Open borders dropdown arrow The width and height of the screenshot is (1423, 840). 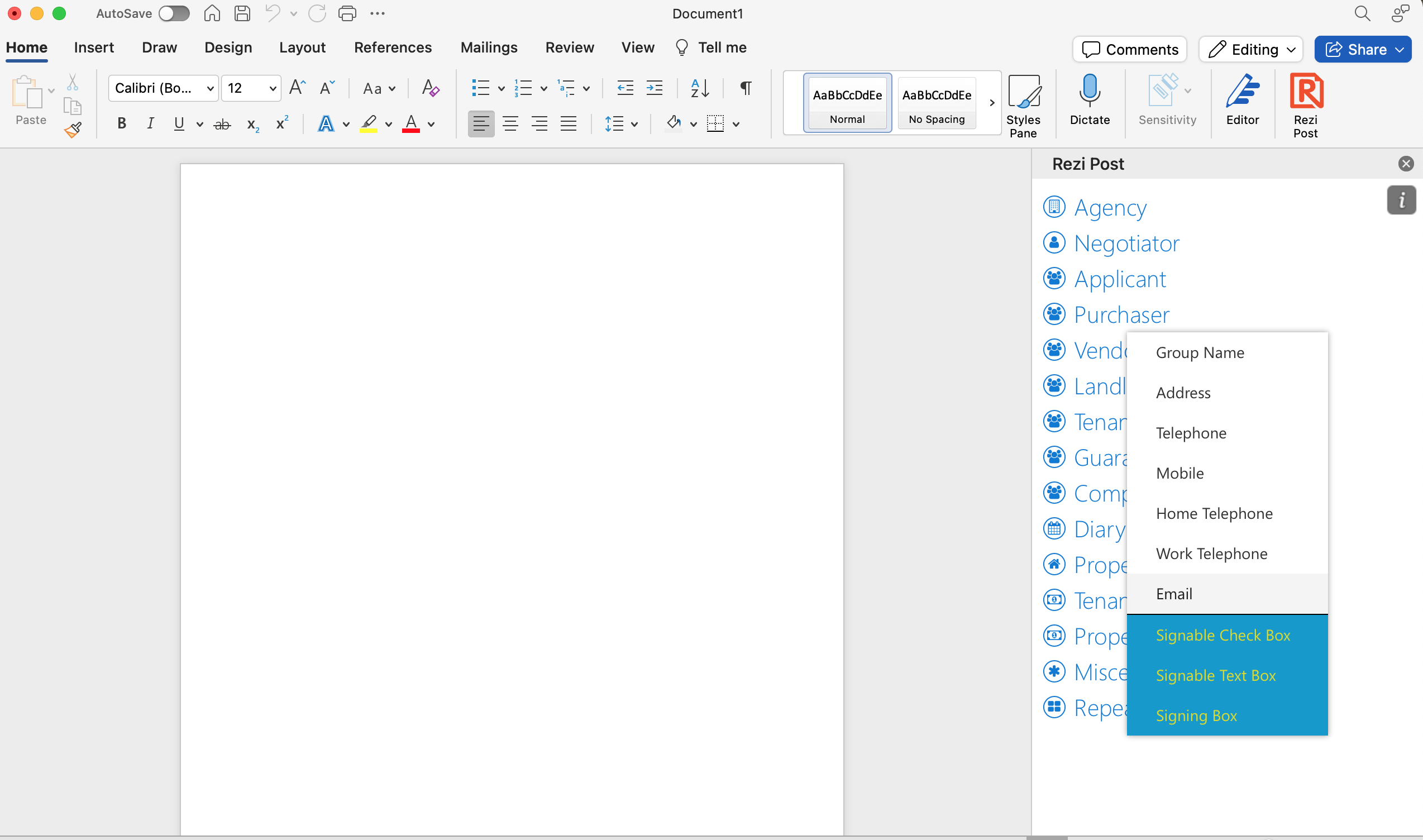[736, 124]
